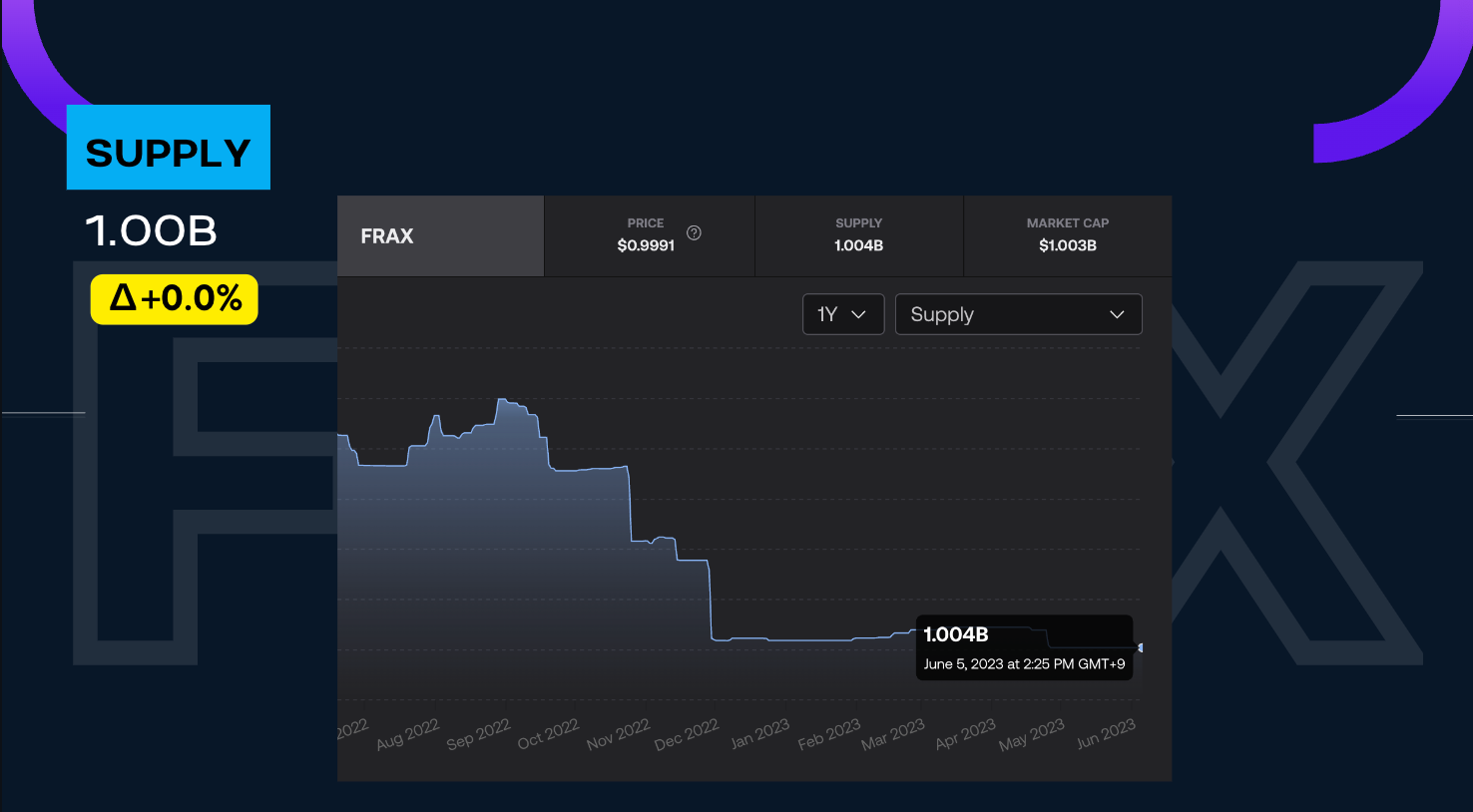Viewport: 1473px width, 812px height.
Task: Click the chevron arrow in the 1Y selector
Action: click(858, 314)
